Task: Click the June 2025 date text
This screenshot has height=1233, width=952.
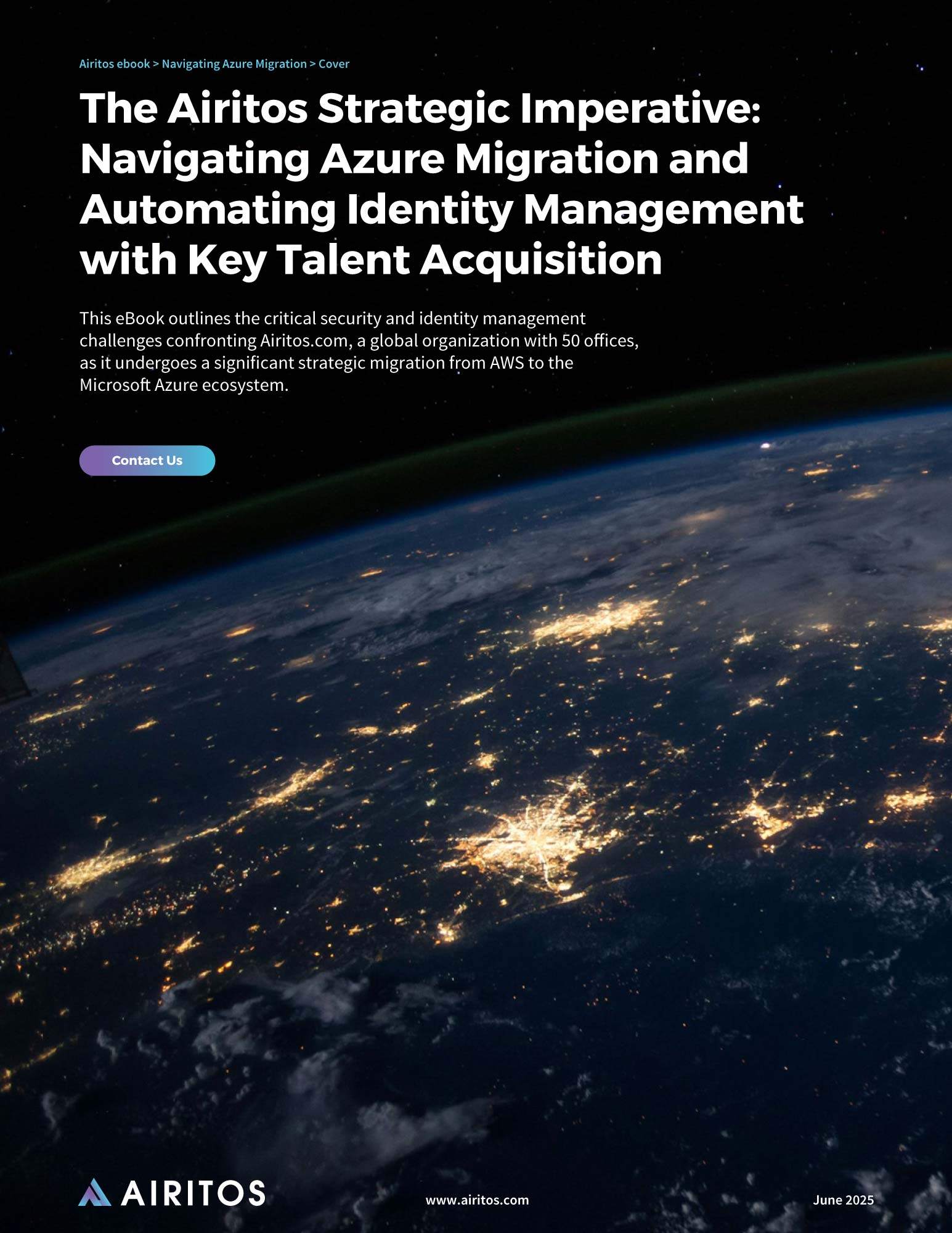Action: point(843,1200)
